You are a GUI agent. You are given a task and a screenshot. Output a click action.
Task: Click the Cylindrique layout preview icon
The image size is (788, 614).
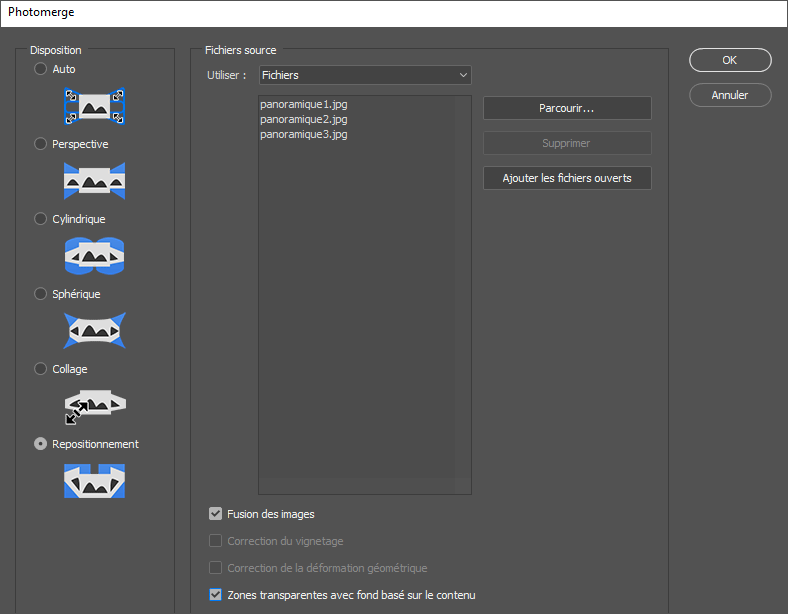point(94,255)
